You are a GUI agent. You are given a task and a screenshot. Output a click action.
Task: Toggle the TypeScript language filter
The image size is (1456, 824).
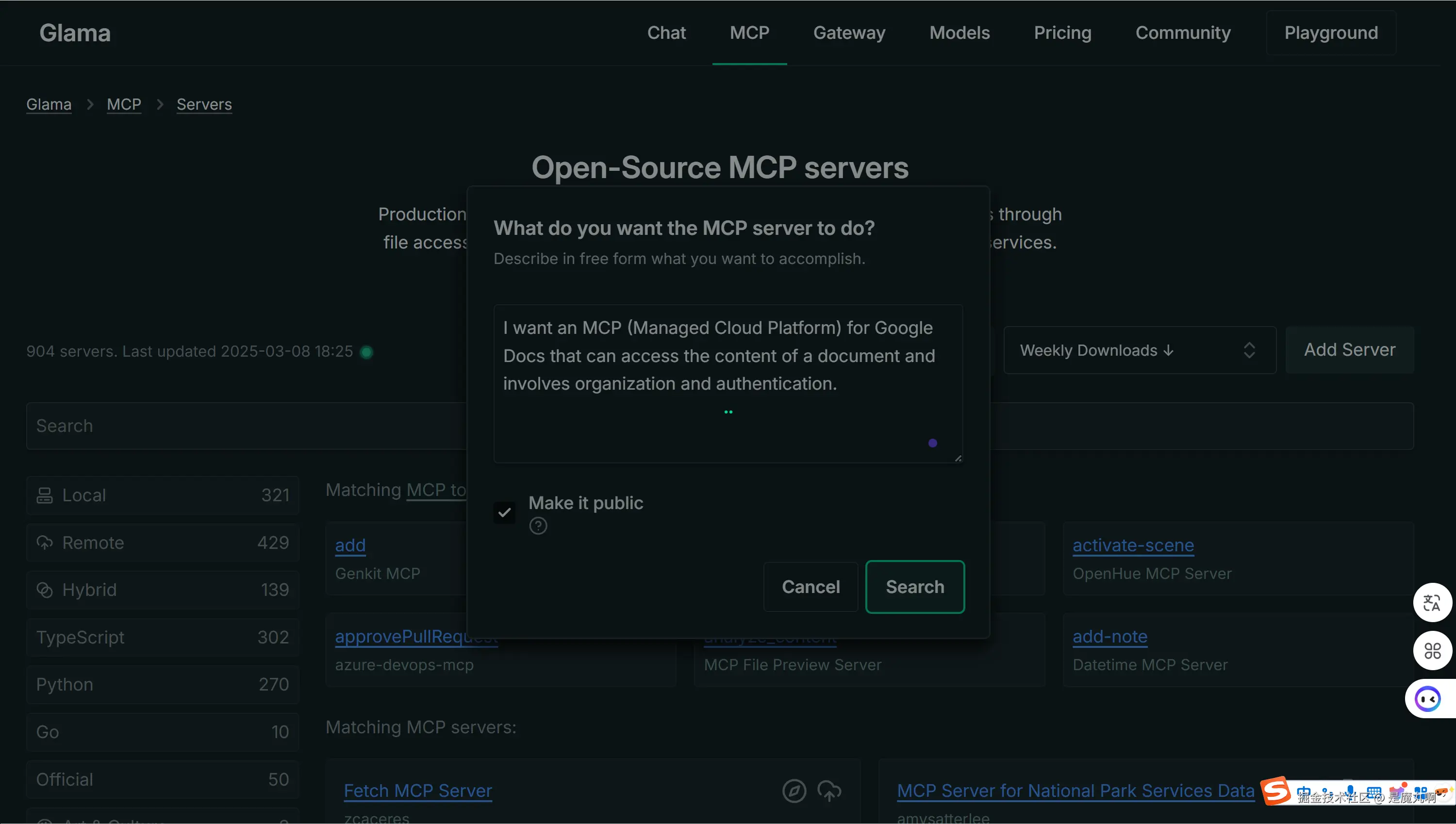click(163, 637)
